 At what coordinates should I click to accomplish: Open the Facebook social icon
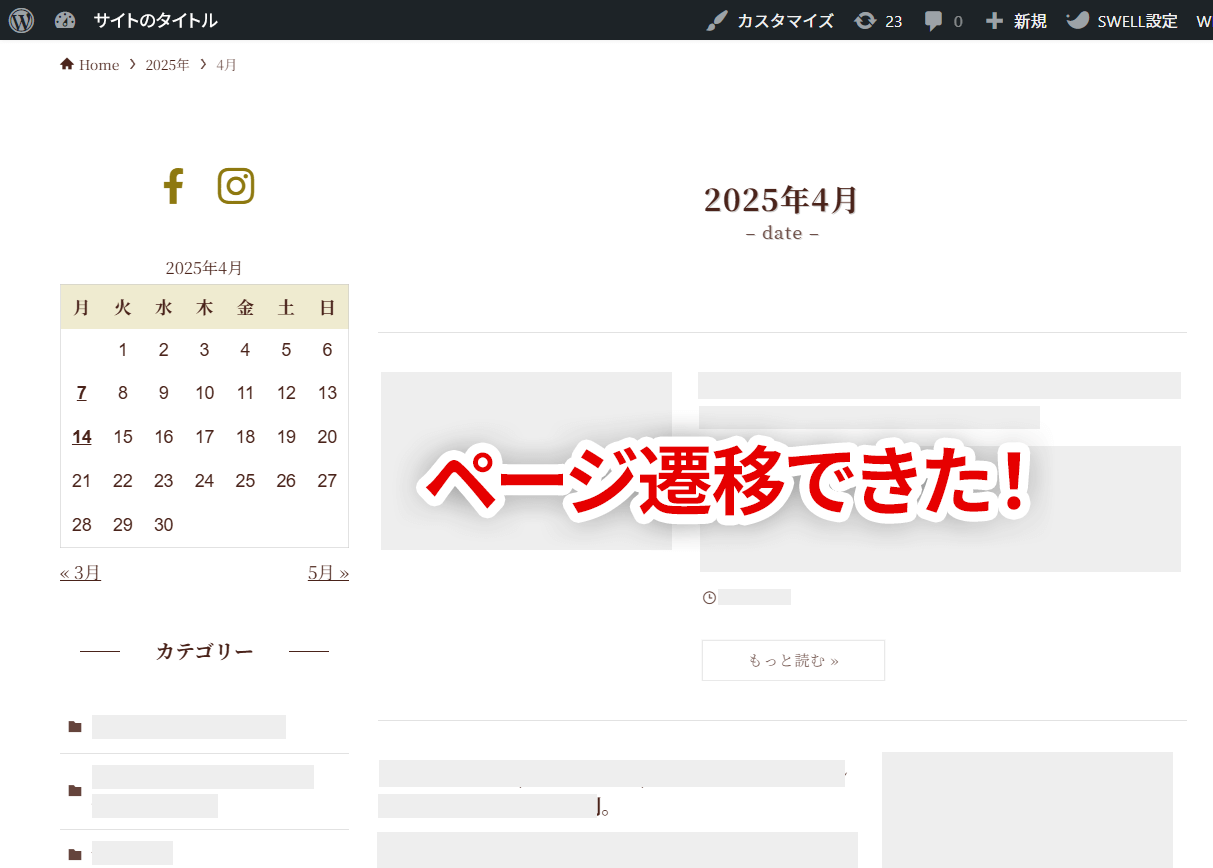coord(173,186)
